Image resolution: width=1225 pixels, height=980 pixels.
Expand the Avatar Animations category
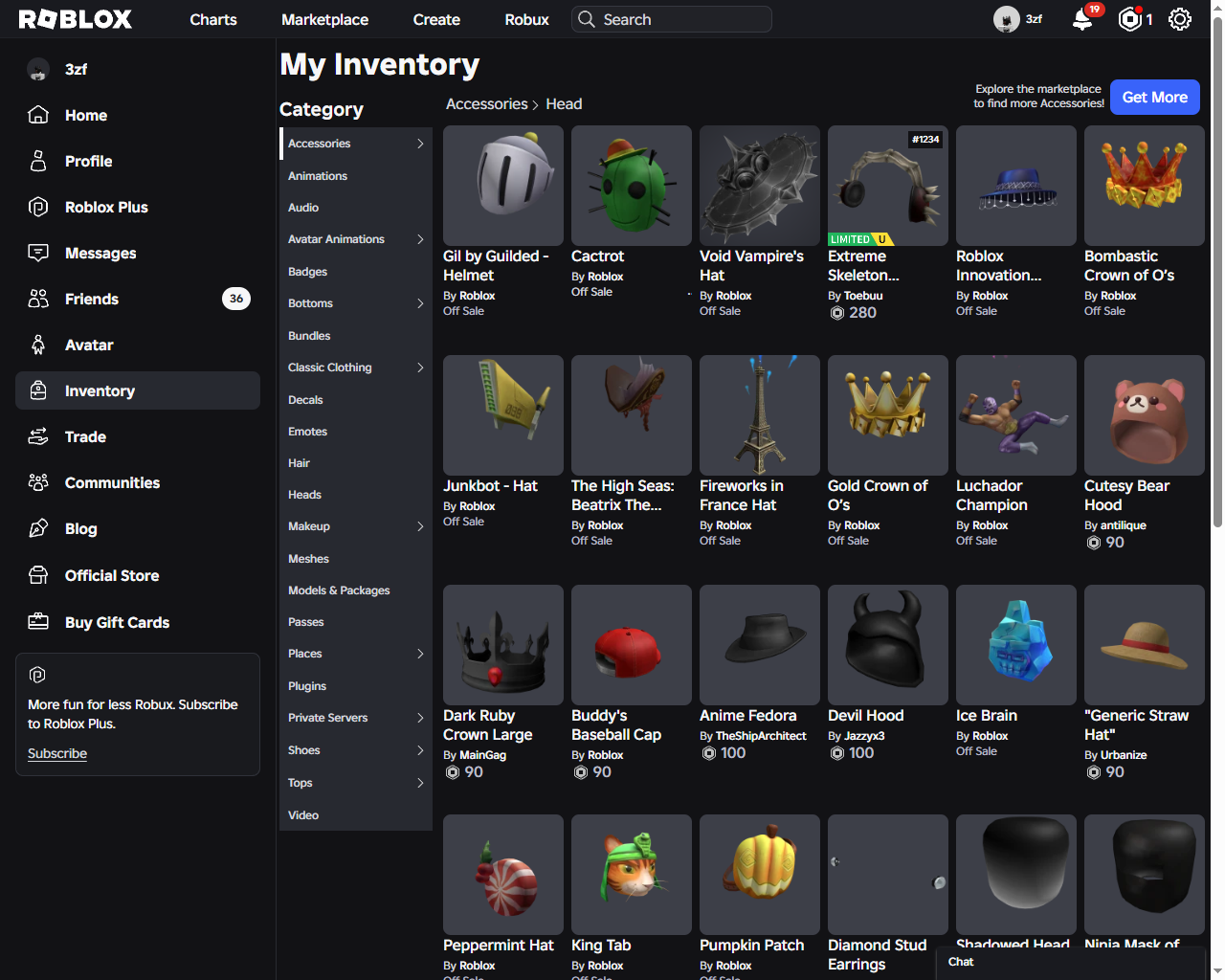click(420, 239)
